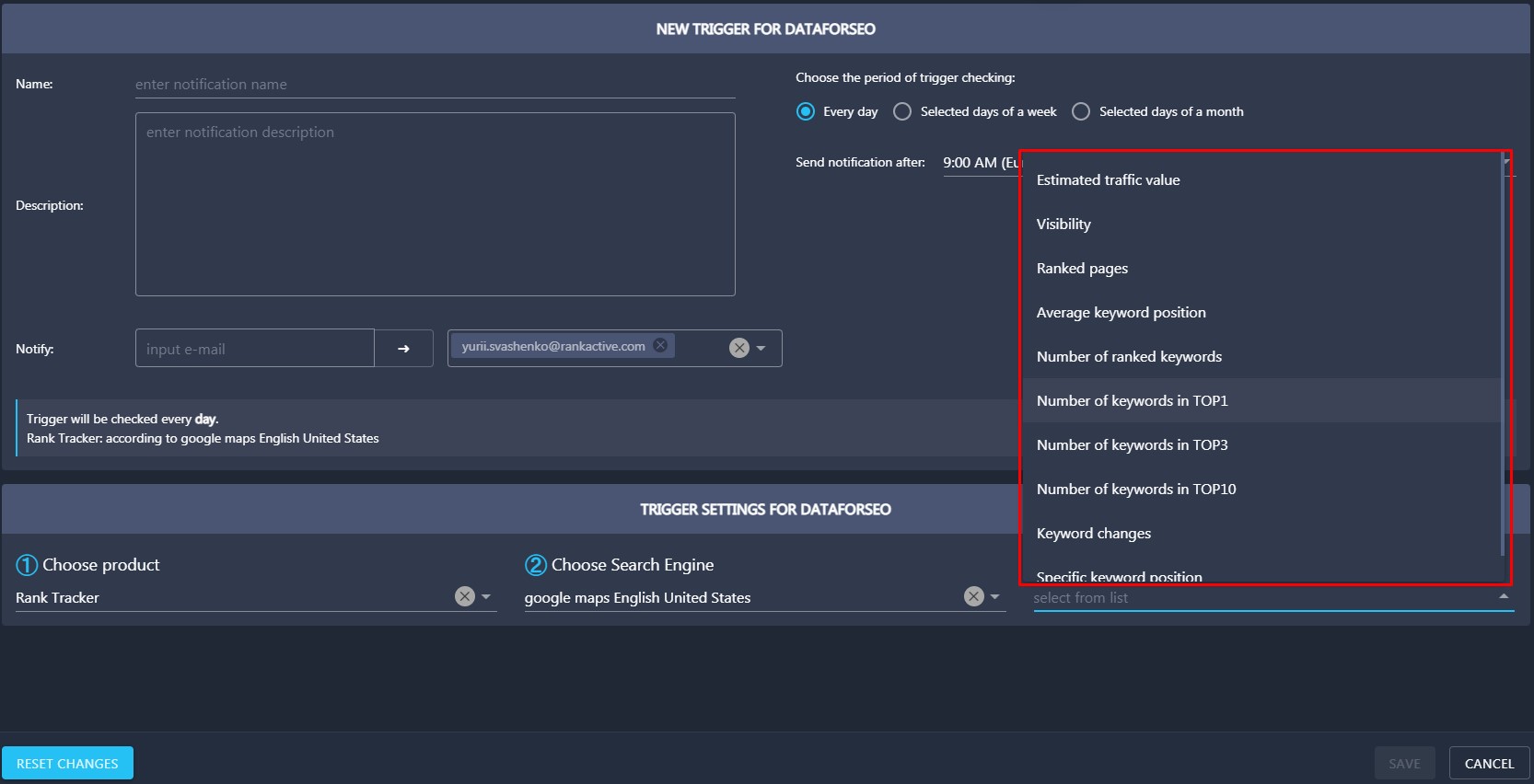Click the Rank Tracker product value
The width and height of the screenshot is (1534, 784).
click(57, 597)
